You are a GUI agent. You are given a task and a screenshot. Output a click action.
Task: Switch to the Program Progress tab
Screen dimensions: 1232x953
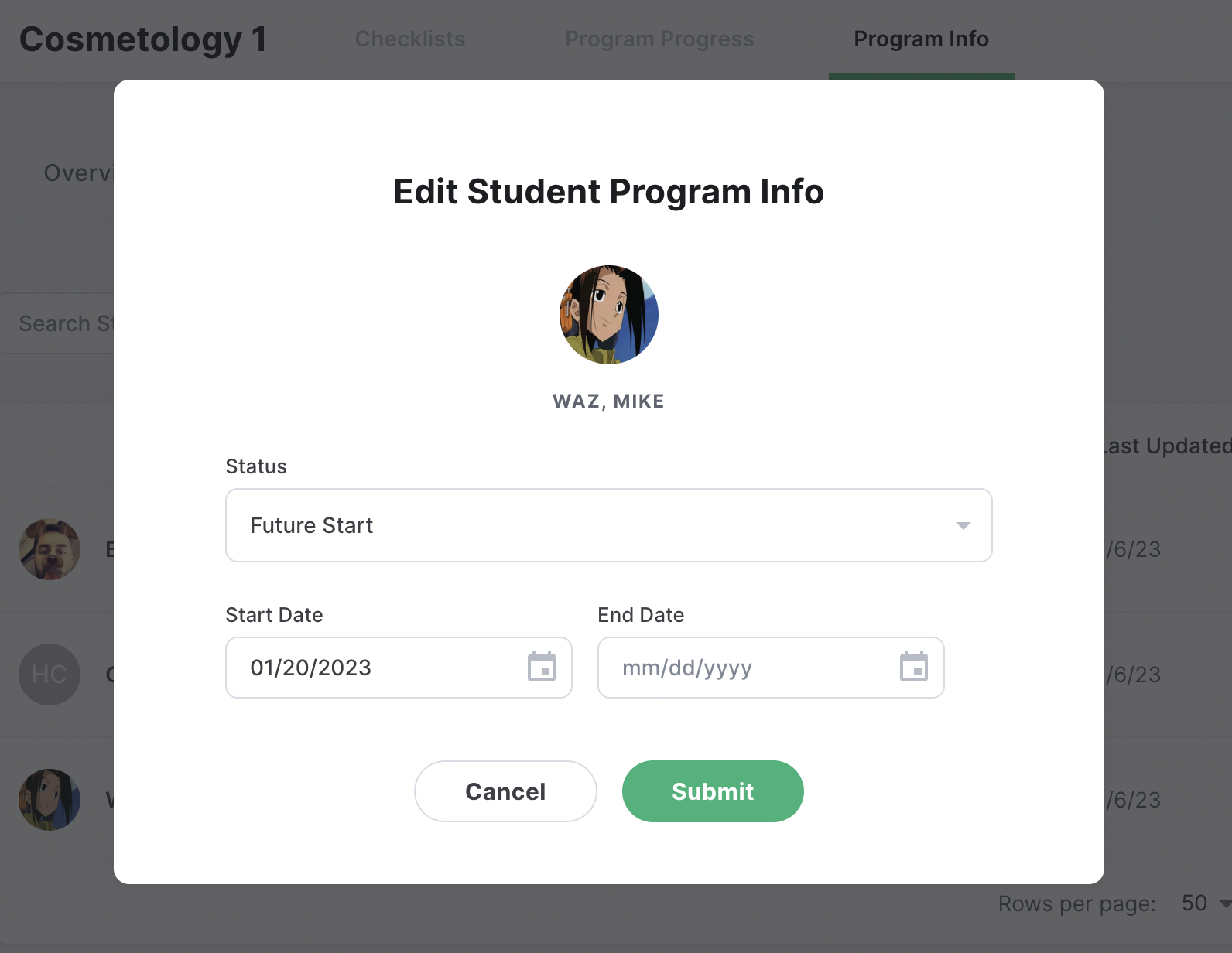[x=659, y=39]
